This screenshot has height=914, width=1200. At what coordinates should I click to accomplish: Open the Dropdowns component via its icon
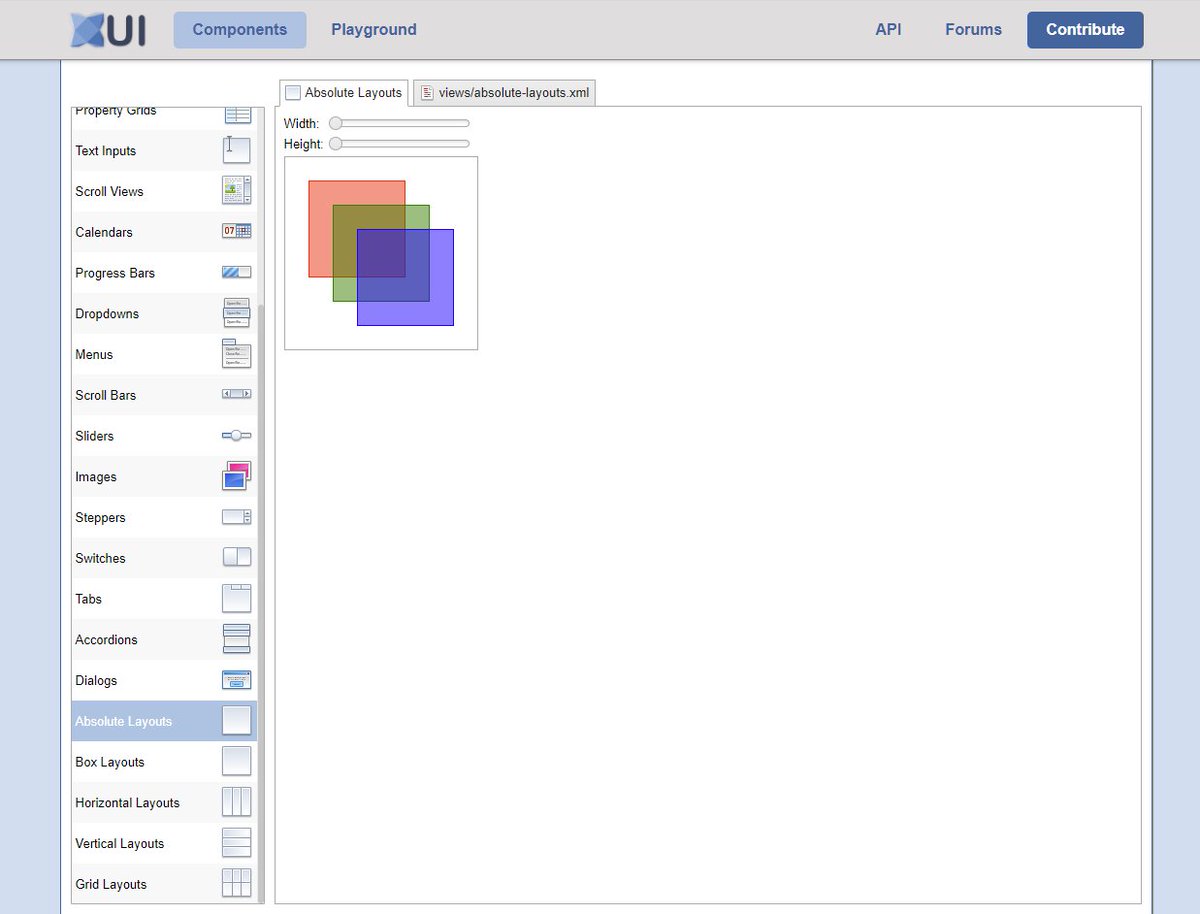pos(237,312)
